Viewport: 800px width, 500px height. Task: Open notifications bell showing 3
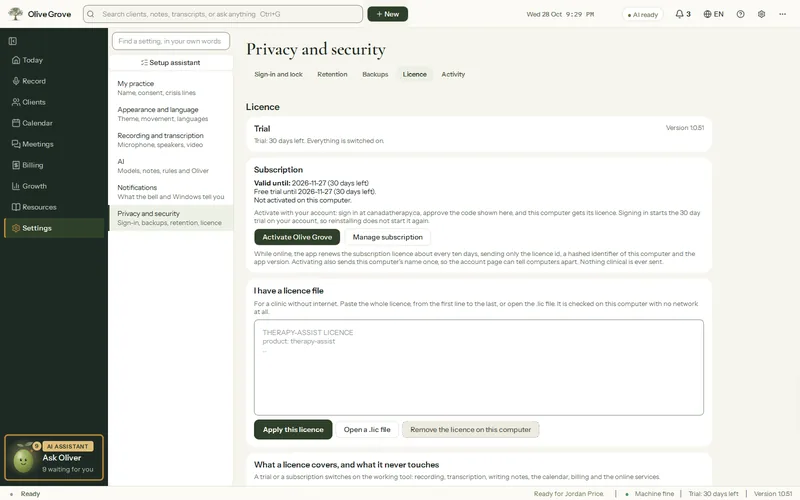click(683, 14)
